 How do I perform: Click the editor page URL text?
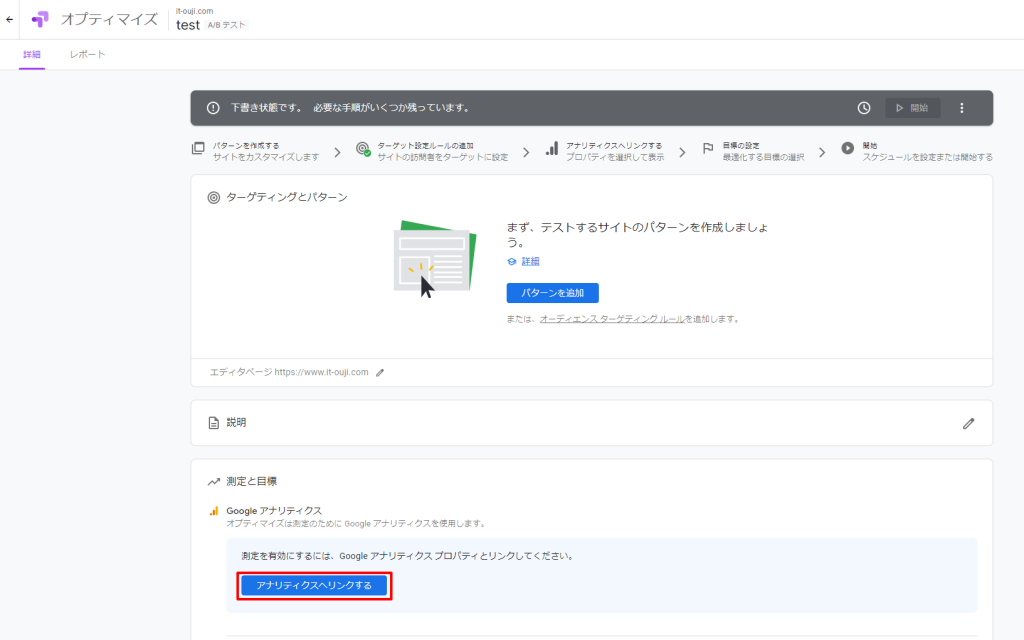tap(321, 372)
